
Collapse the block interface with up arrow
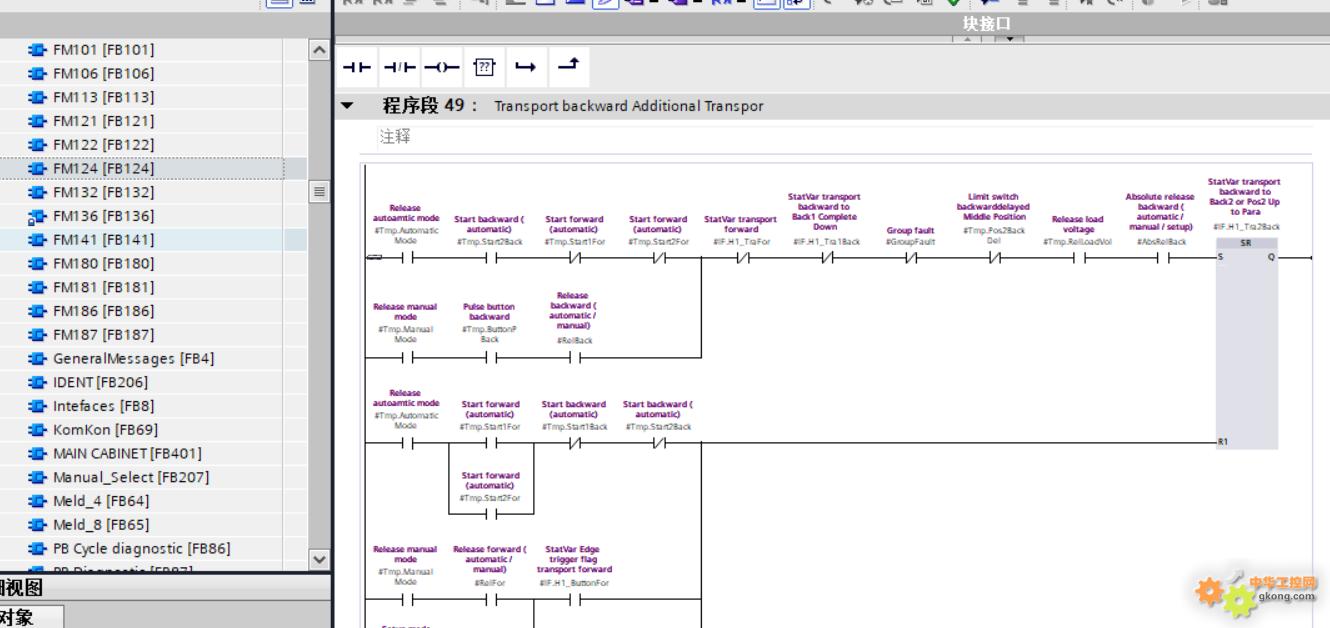click(x=969, y=39)
